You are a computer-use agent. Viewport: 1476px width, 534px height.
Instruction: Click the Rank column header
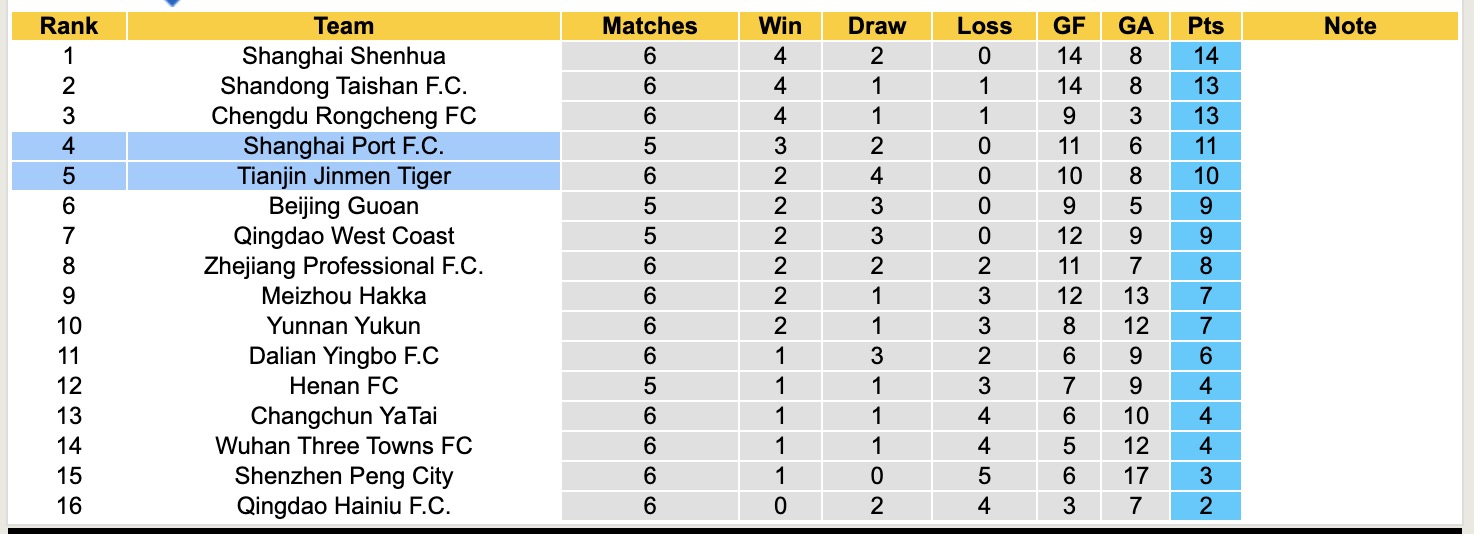click(68, 26)
